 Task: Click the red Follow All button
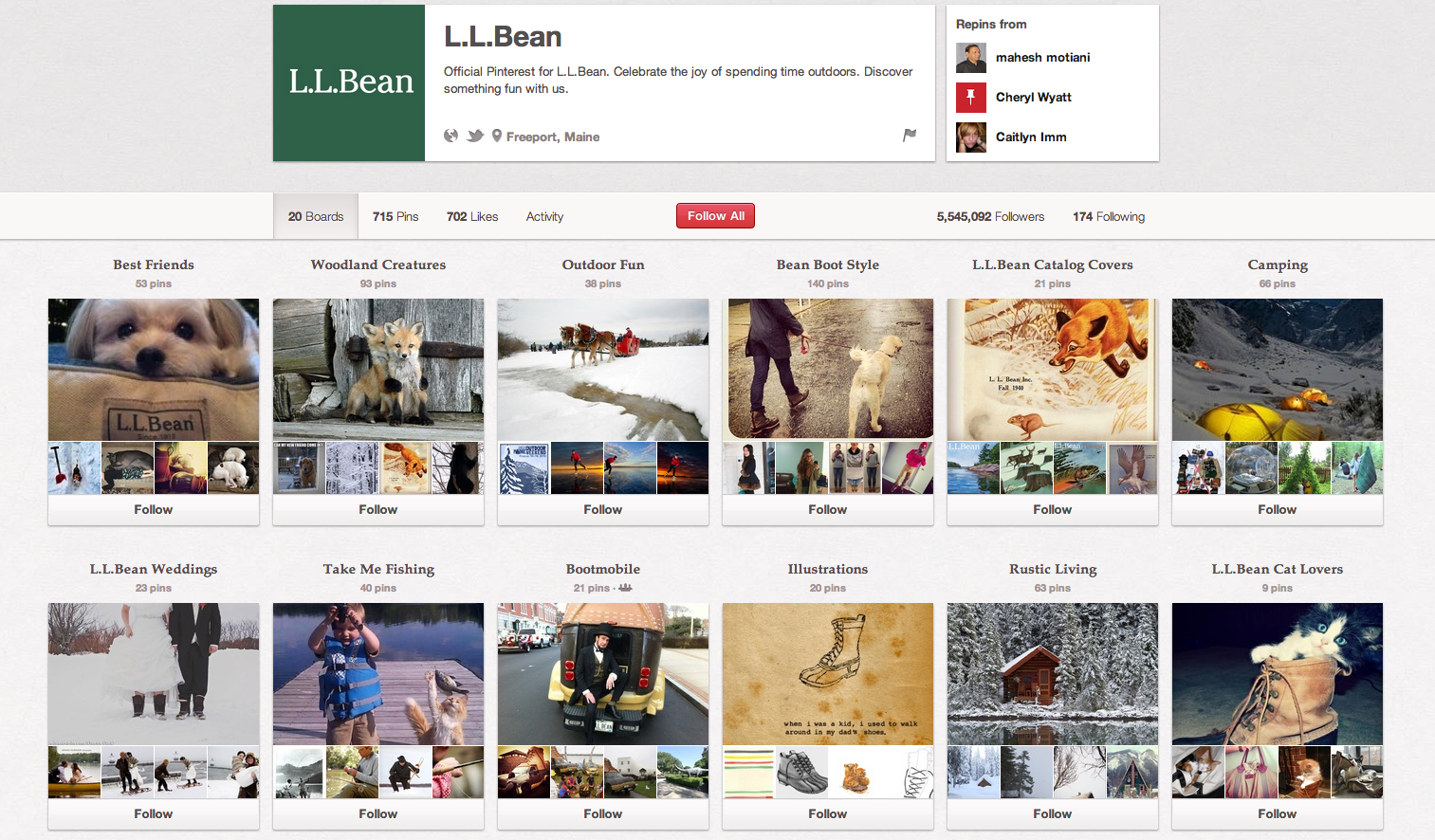[x=715, y=216]
